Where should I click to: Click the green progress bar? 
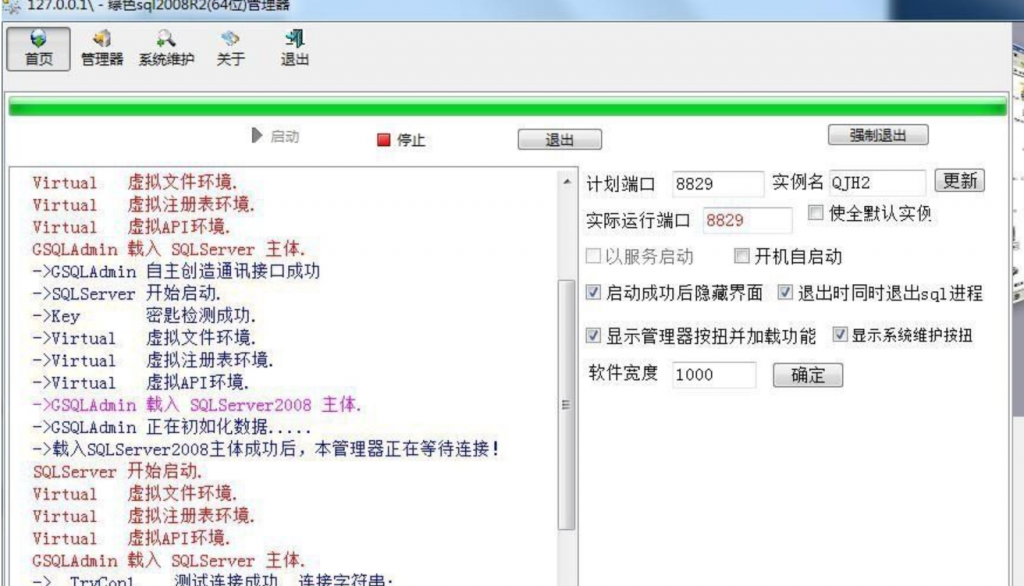click(507, 106)
